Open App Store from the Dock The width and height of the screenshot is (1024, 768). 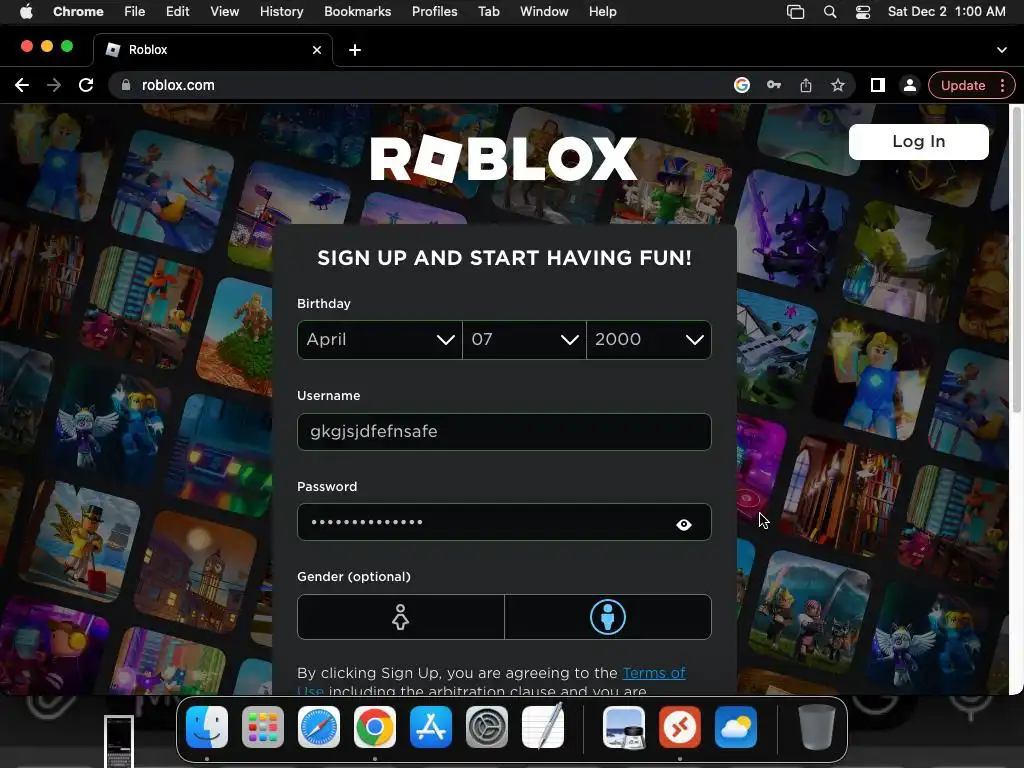click(431, 727)
